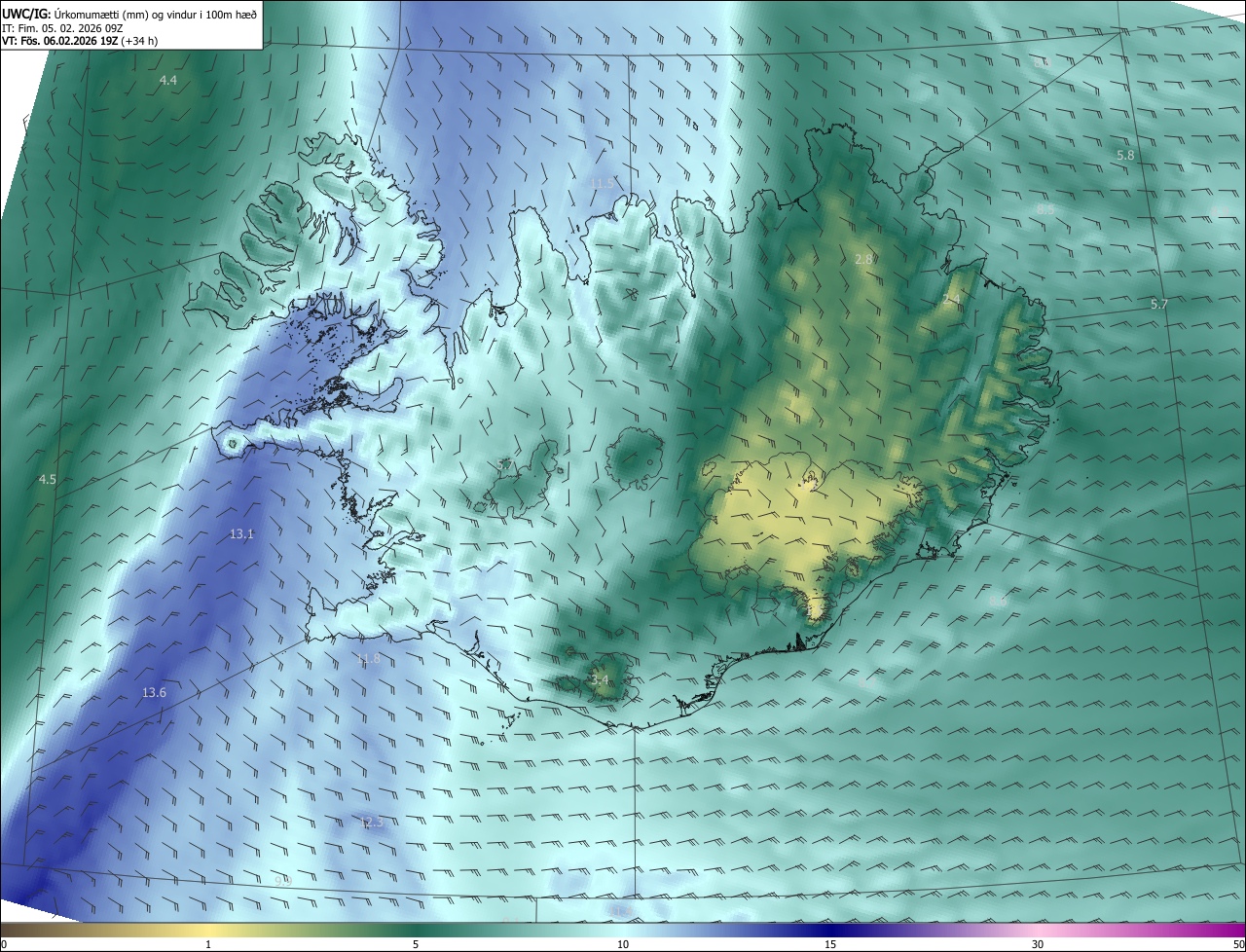Click the yellow section of the color bar
This screenshot has width=1246, height=952.
pyautogui.click(x=209, y=930)
